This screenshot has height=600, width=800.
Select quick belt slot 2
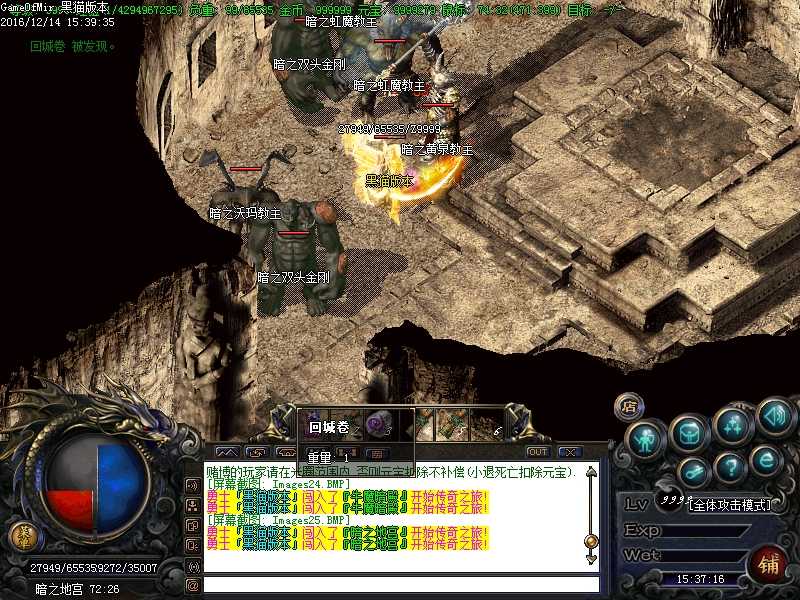pos(347,426)
